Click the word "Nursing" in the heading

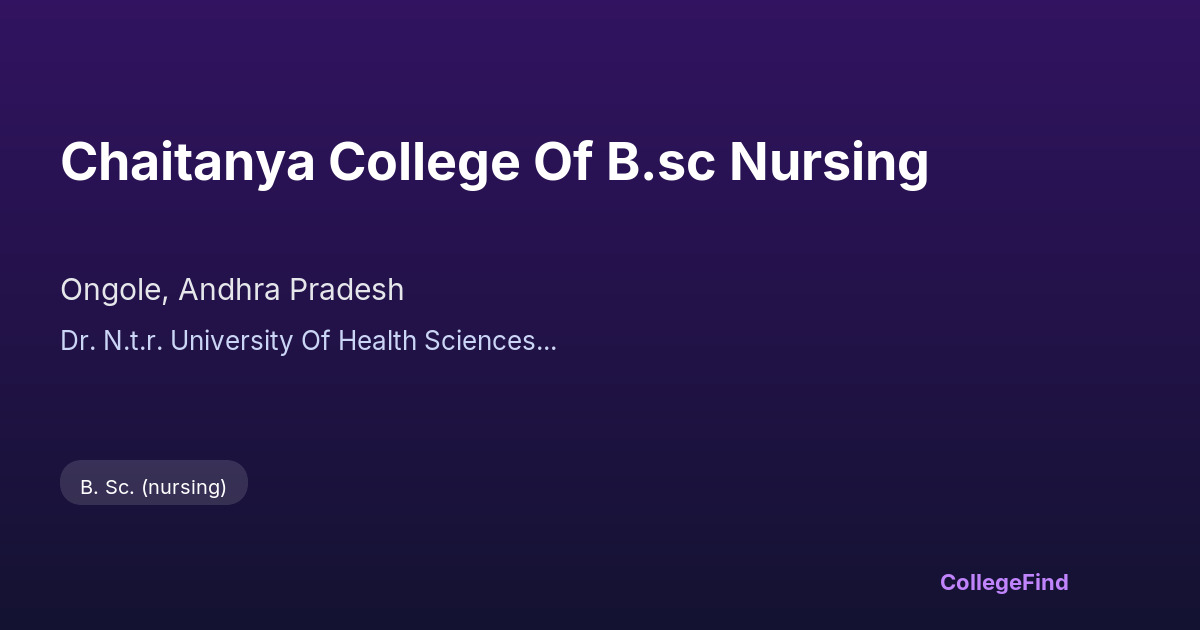tap(828, 162)
